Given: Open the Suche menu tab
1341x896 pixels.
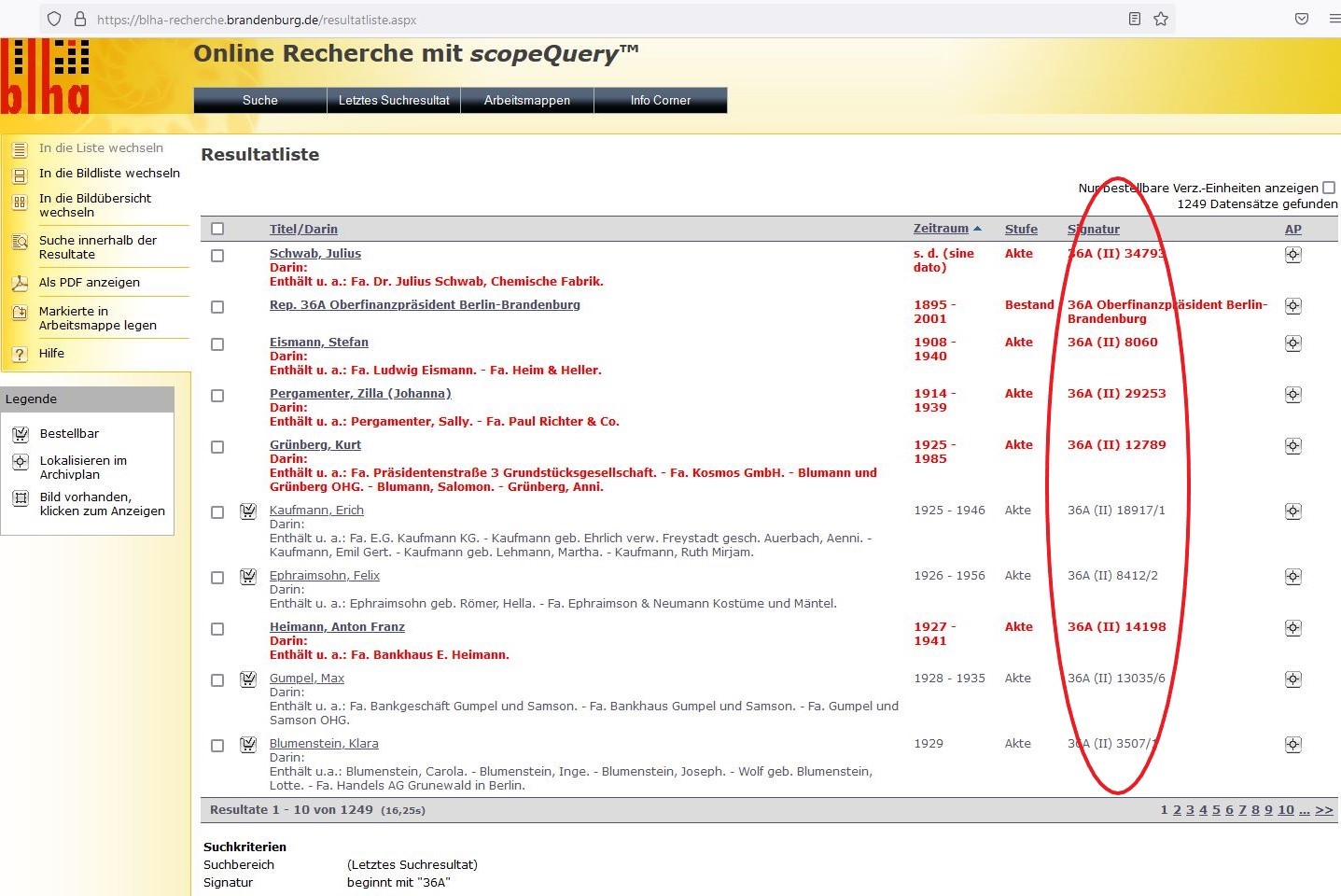Looking at the screenshot, I should (x=260, y=100).
